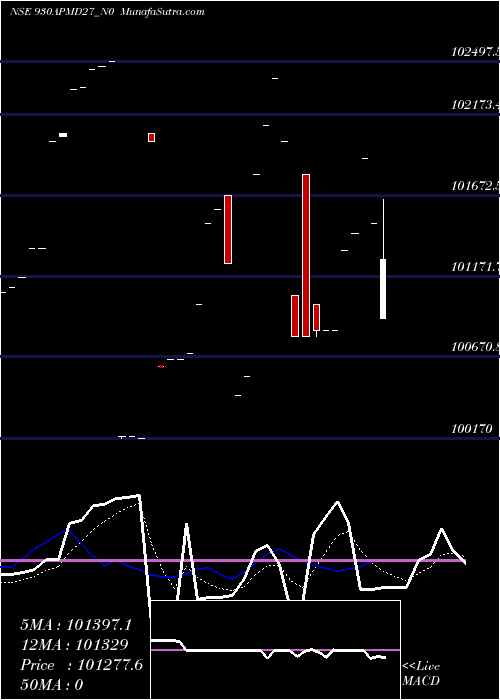The height and width of the screenshot is (700, 500).
Task: Click the tallest red candlestick
Action: [306, 255]
